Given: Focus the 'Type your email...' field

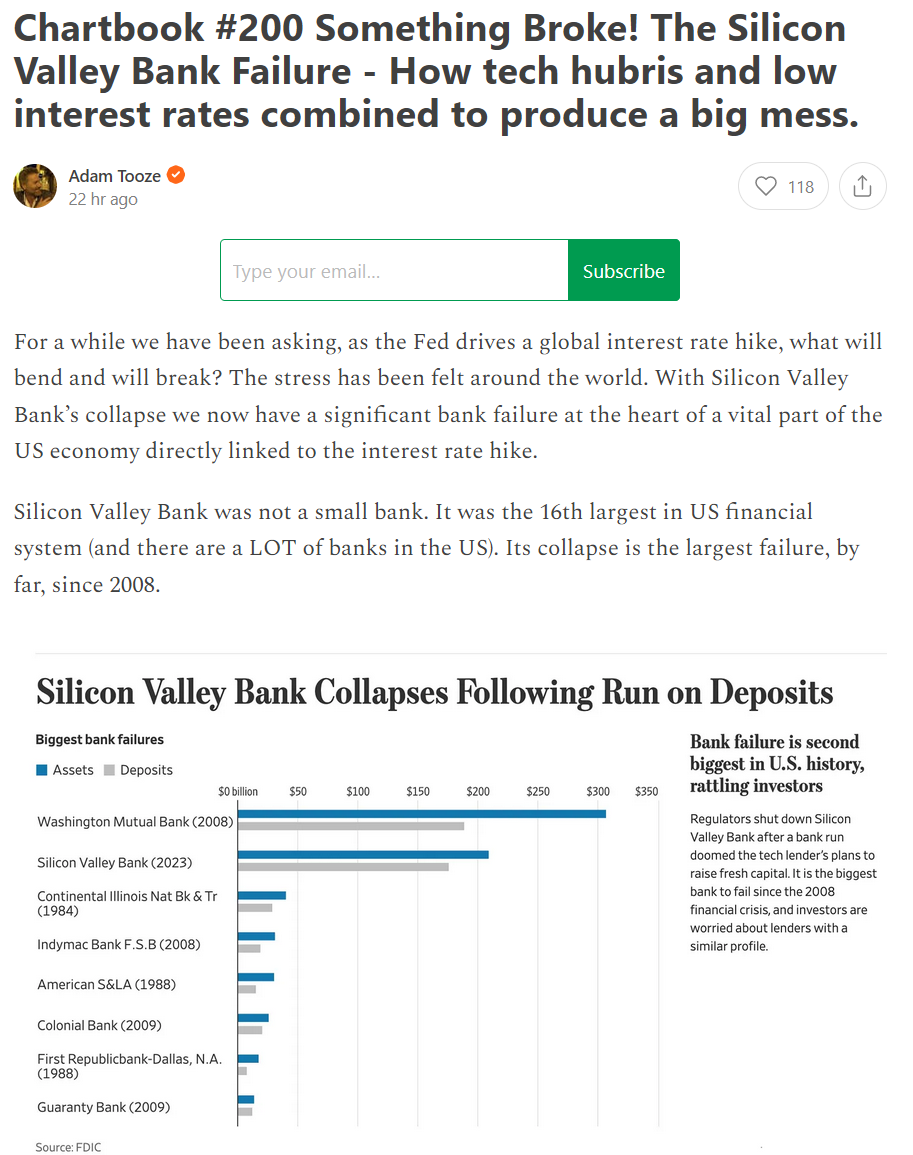Looking at the screenshot, I should pyautogui.click(x=394, y=270).
